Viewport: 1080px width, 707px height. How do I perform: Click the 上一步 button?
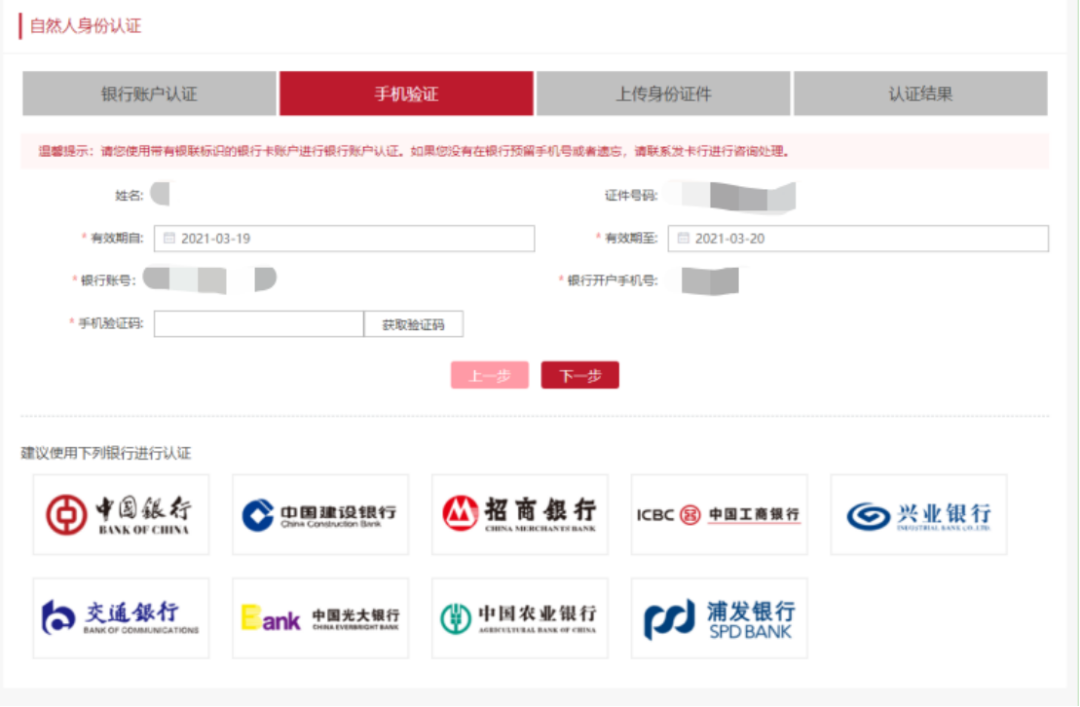coord(490,376)
